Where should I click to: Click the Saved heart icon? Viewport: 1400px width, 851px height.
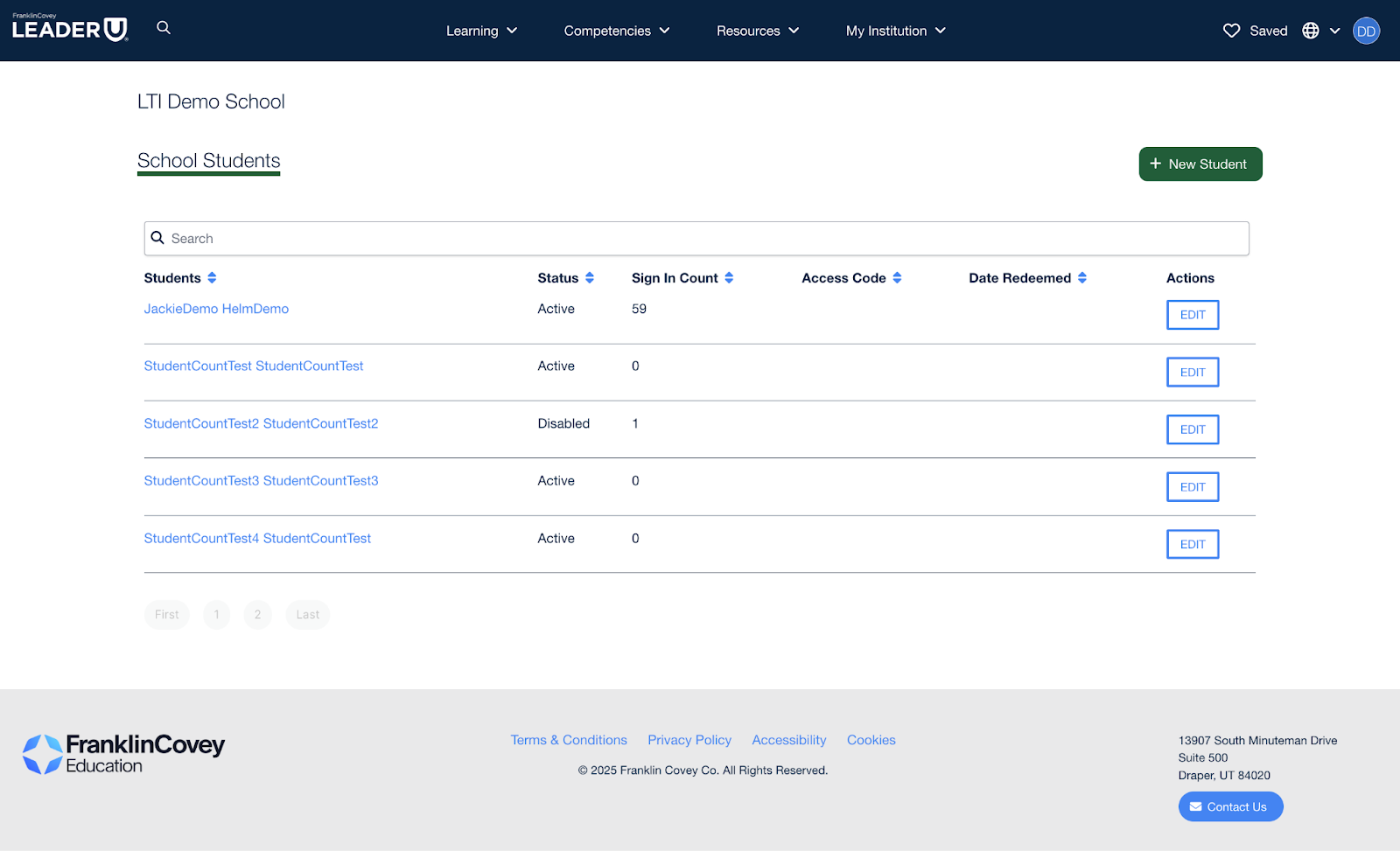(x=1231, y=31)
